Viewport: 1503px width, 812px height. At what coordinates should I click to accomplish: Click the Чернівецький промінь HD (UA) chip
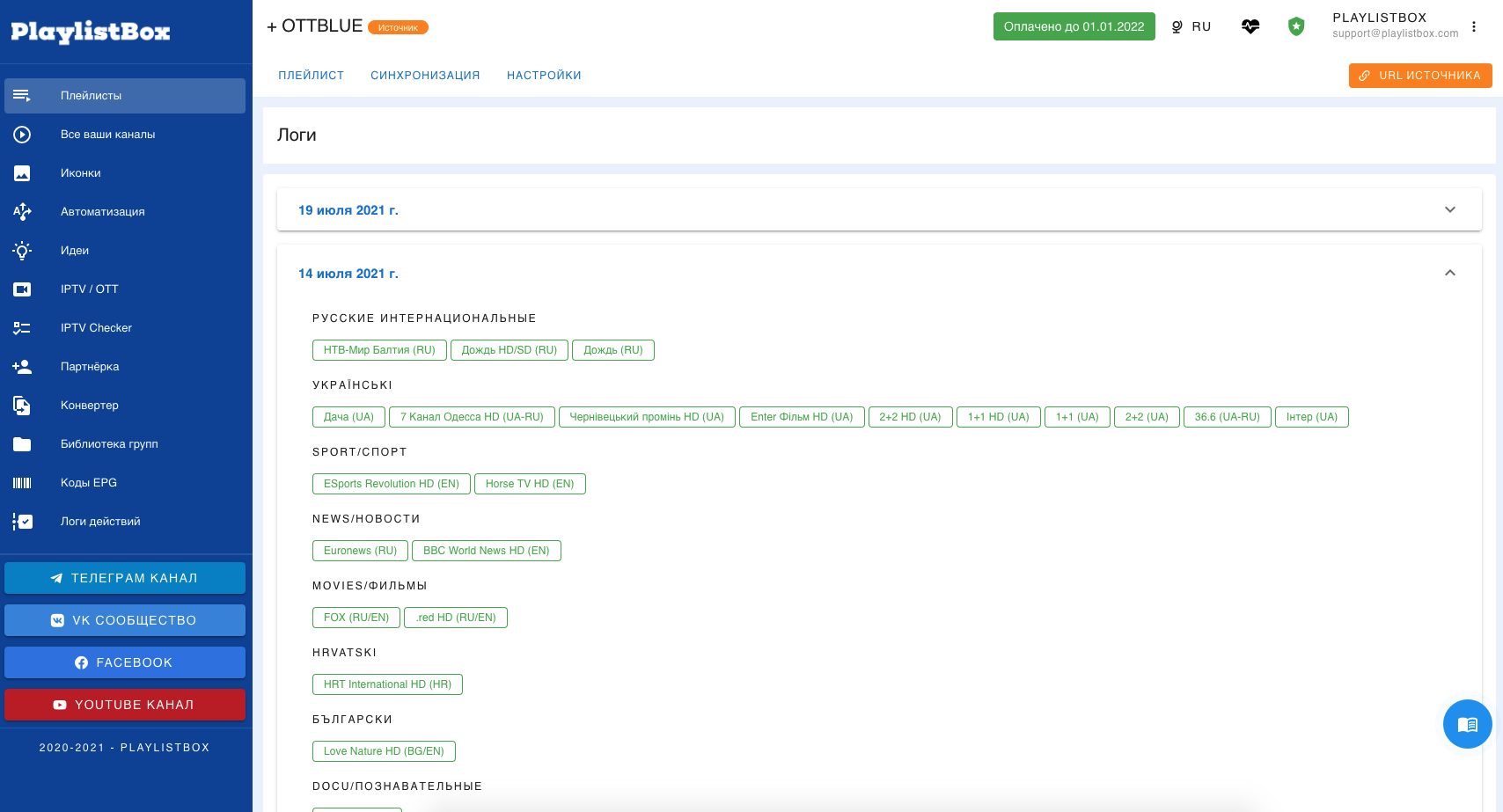point(647,417)
